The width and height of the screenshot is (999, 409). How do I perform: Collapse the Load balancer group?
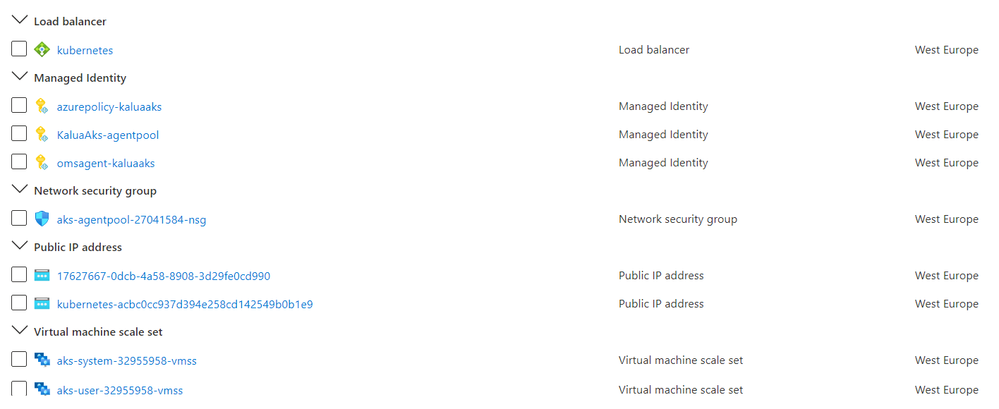coord(20,20)
